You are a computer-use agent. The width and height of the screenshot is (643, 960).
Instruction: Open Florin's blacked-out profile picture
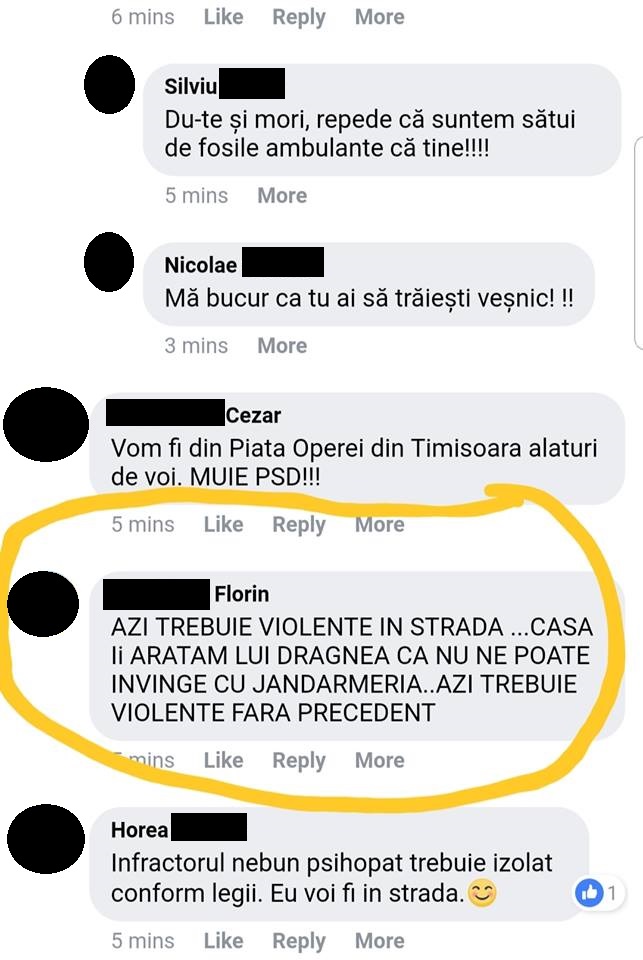(x=43, y=604)
